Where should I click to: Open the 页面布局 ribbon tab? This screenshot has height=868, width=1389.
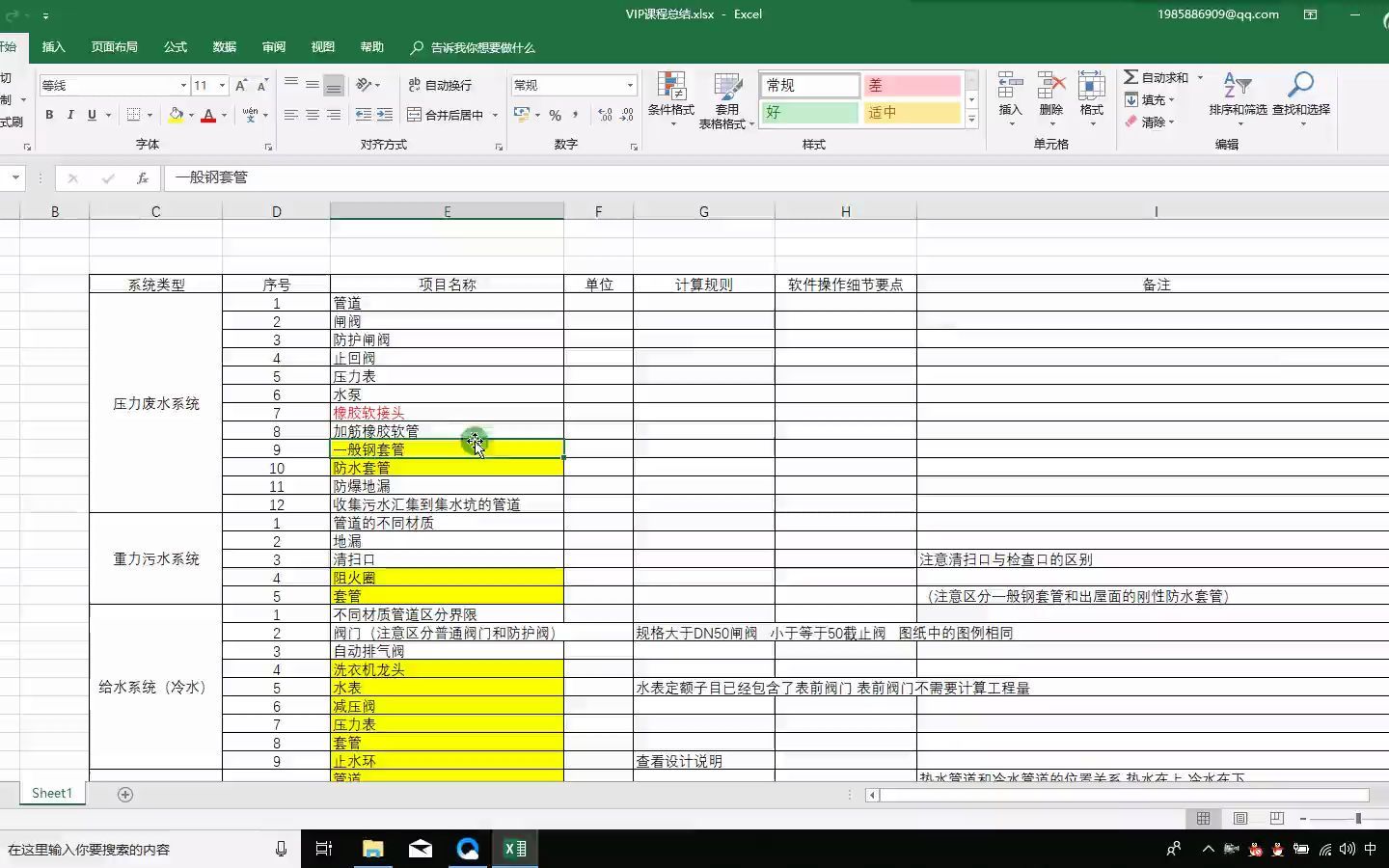tap(114, 47)
